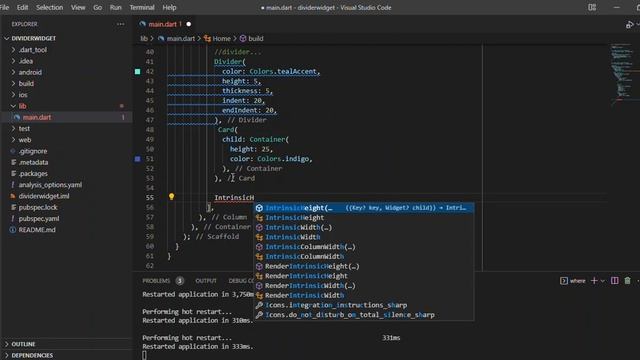The image size is (640, 360).
Task: Select RenderIntrinsicWidth(…) constructor suggestion
Action: 364,286
